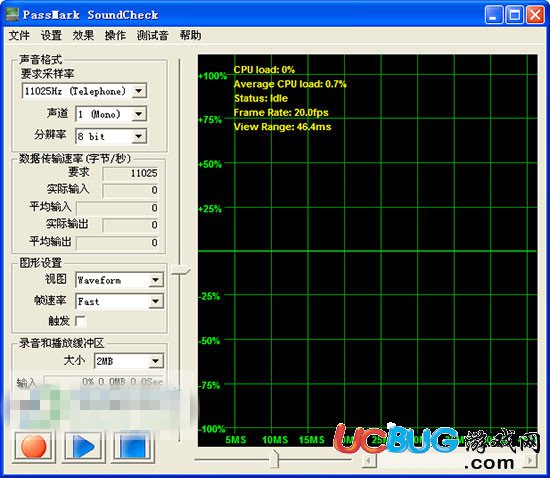Open the 设置 menu
Image resolution: width=550 pixels, height=478 pixels.
pyautogui.click(x=51, y=35)
